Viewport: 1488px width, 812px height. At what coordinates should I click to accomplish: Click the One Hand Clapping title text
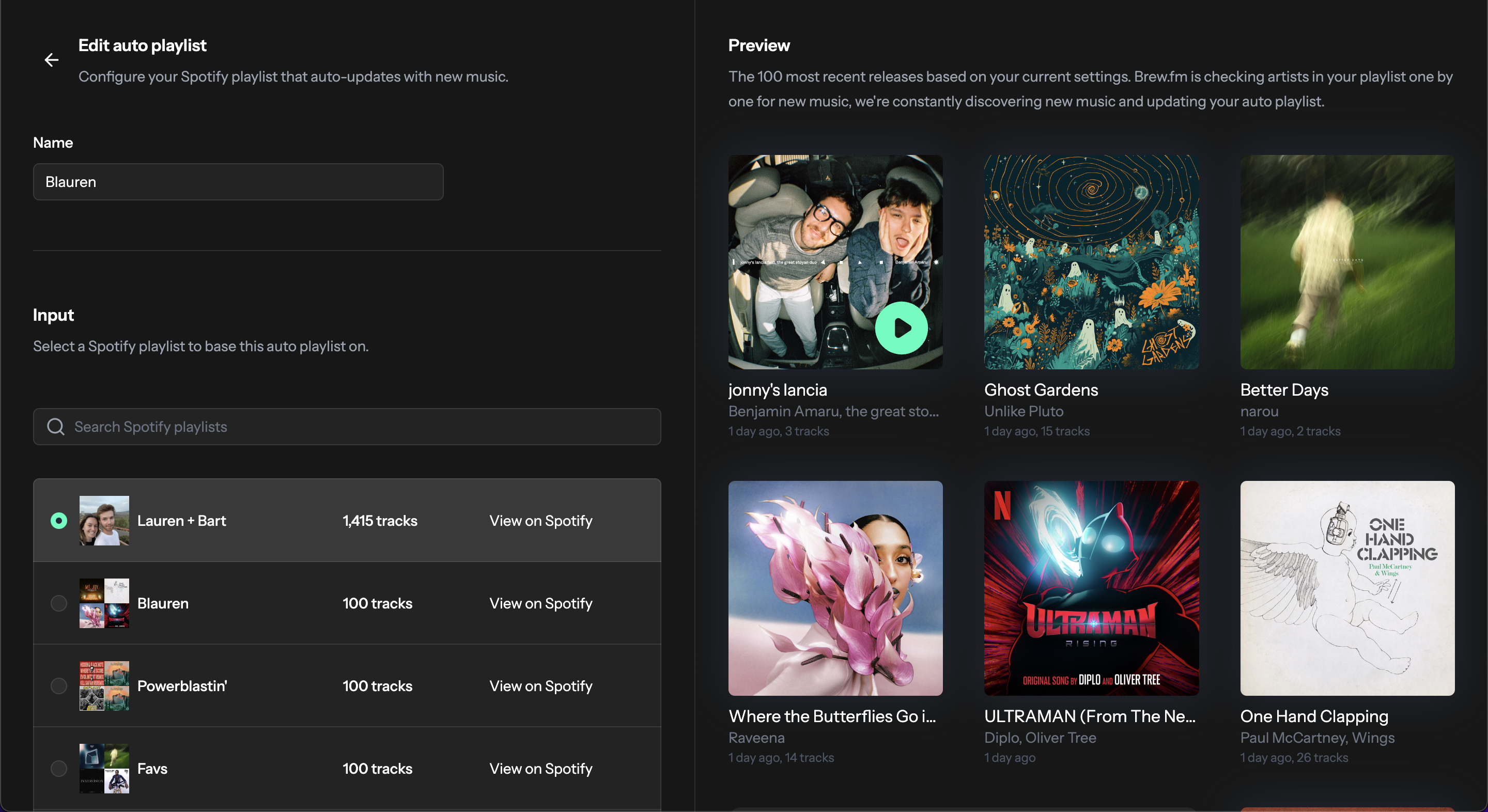(1314, 716)
